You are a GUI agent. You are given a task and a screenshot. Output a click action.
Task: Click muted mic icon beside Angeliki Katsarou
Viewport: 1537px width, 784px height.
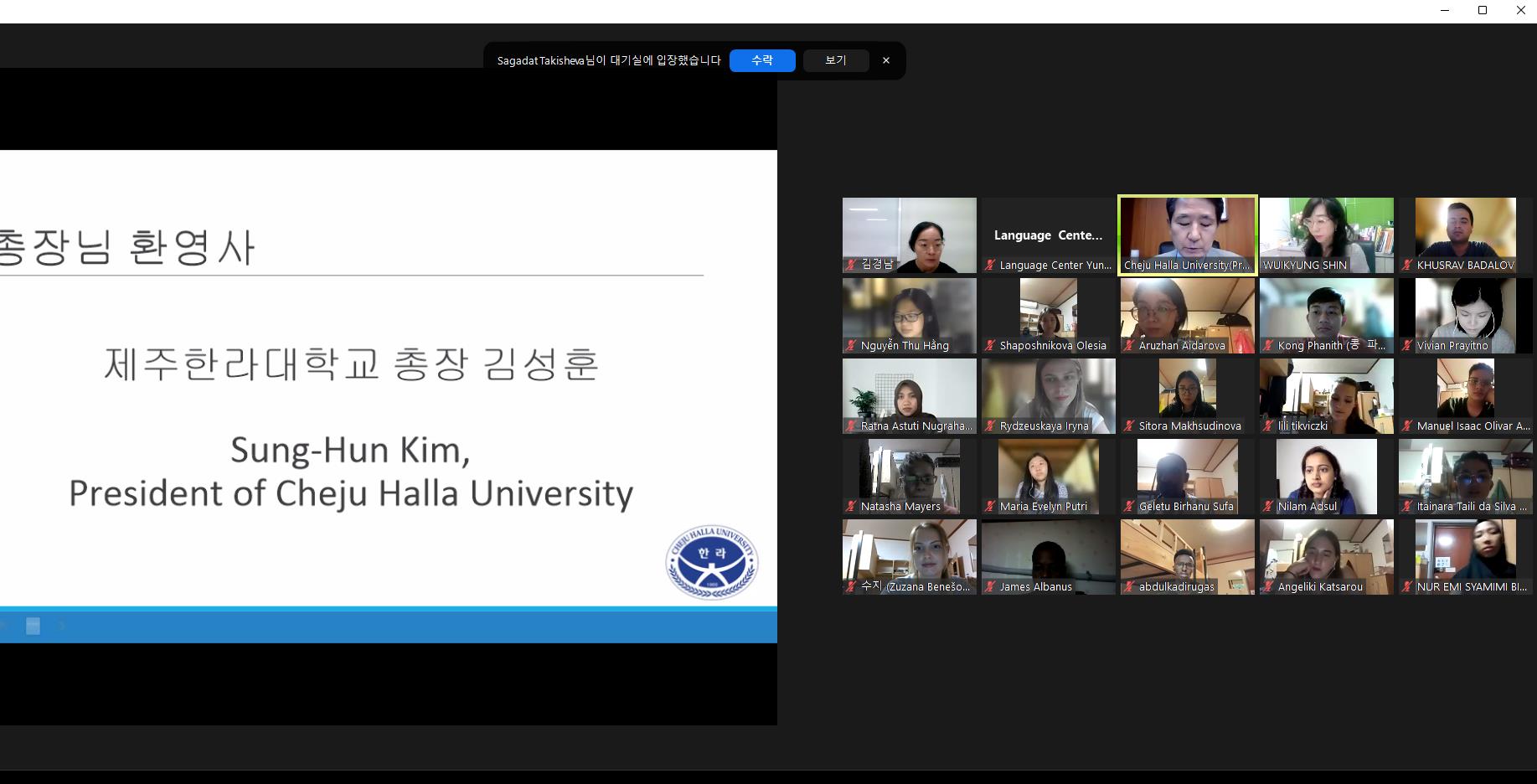click(x=1268, y=586)
